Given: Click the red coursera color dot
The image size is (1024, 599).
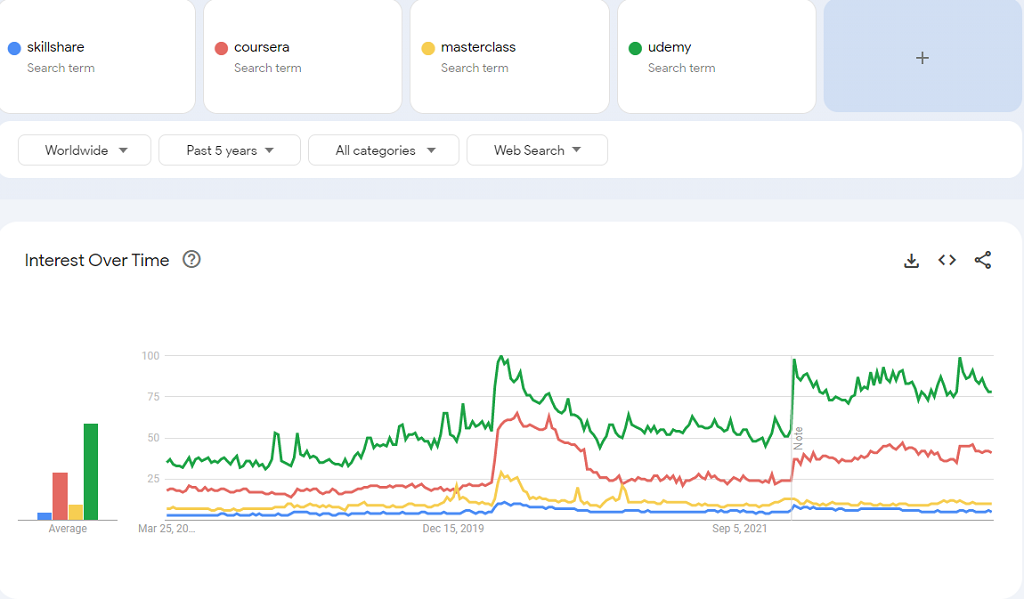Looking at the screenshot, I should pos(221,48).
